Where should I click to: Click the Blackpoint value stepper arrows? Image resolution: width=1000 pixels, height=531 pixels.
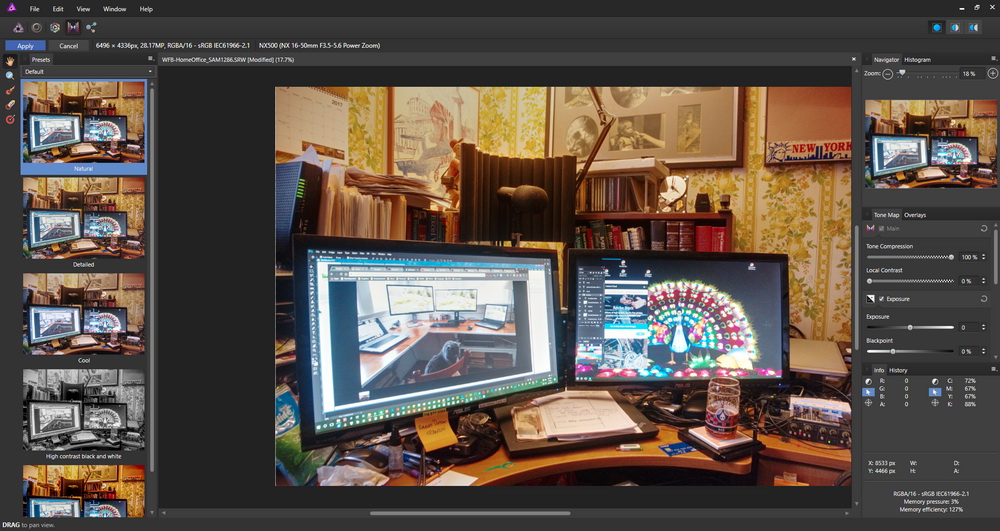[x=983, y=351]
